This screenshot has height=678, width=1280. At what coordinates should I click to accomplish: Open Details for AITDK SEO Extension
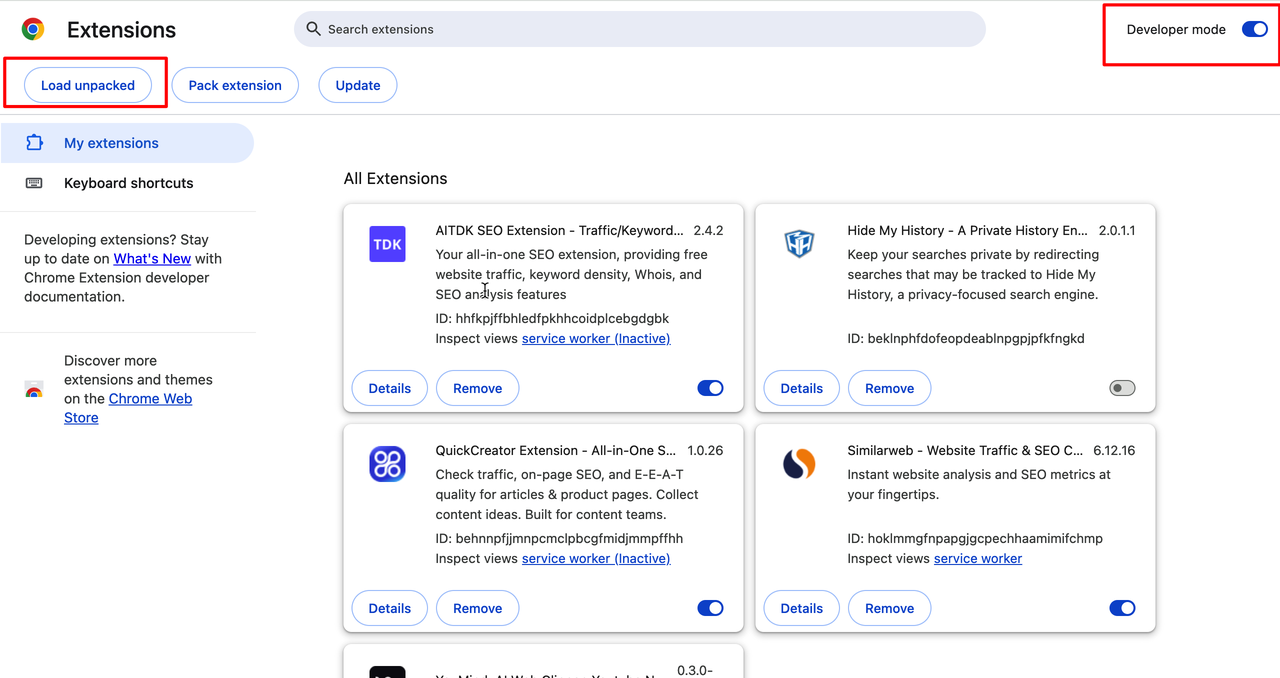(390, 388)
